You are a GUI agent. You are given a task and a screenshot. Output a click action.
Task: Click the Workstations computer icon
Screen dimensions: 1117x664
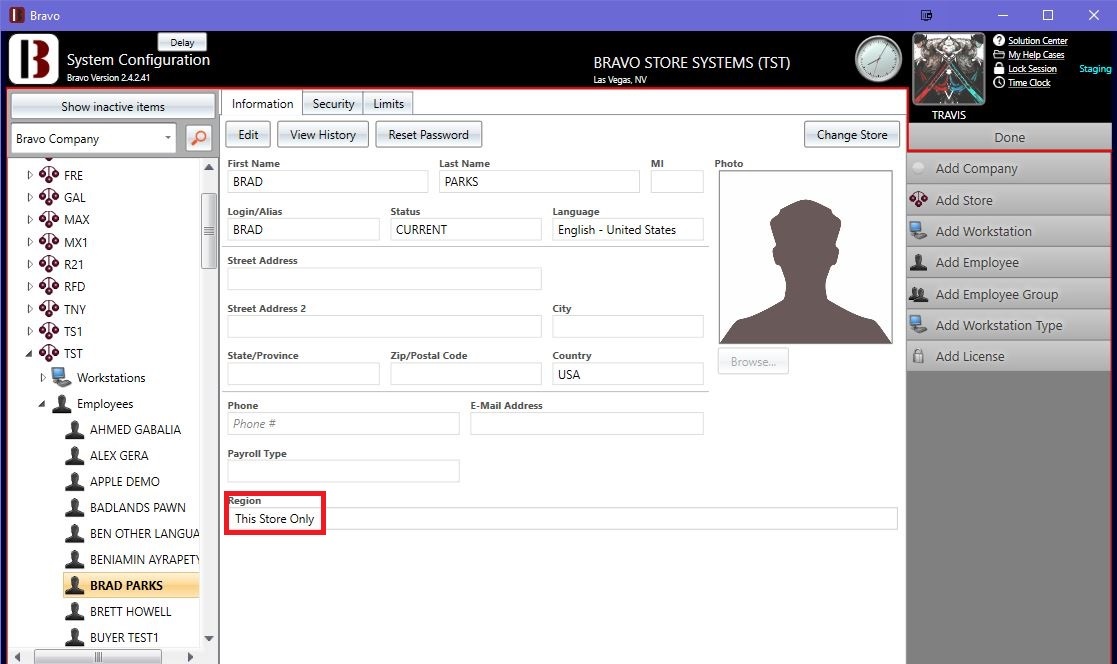(x=61, y=377)
